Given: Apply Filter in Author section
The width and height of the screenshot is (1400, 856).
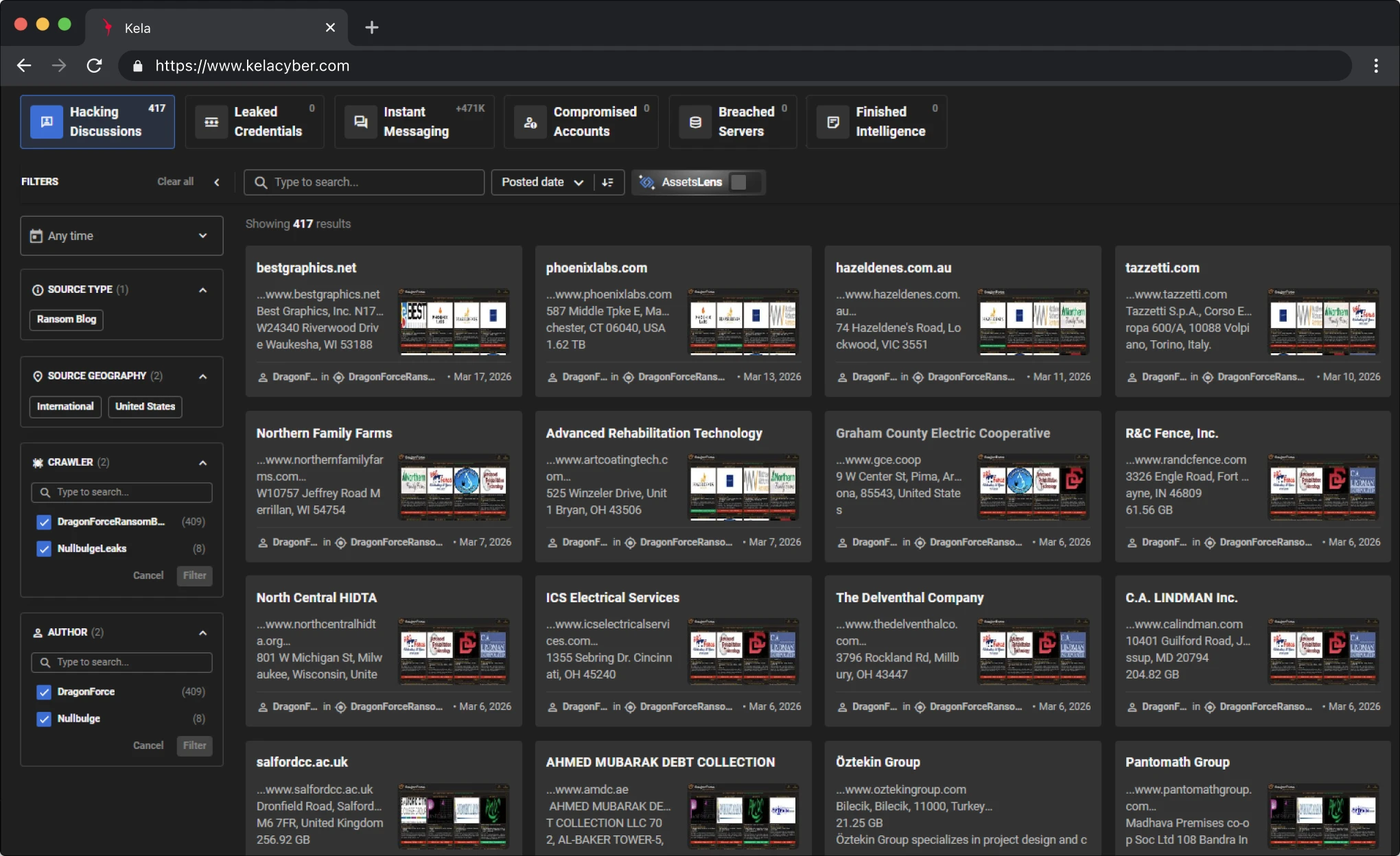Looking at the screenshot, I should [x=195, y=746].
